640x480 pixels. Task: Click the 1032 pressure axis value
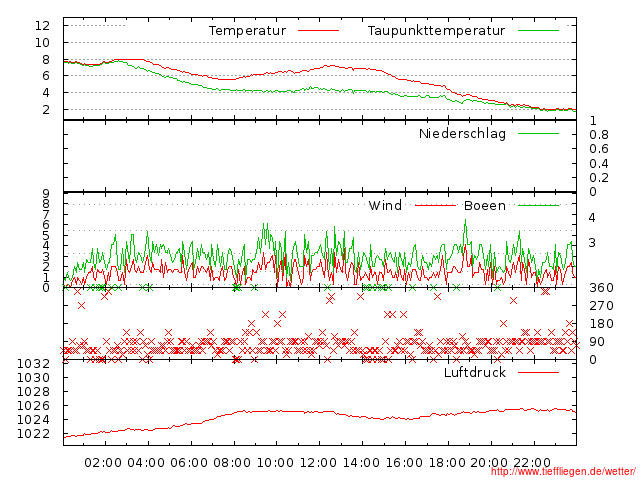coord(33,363)
